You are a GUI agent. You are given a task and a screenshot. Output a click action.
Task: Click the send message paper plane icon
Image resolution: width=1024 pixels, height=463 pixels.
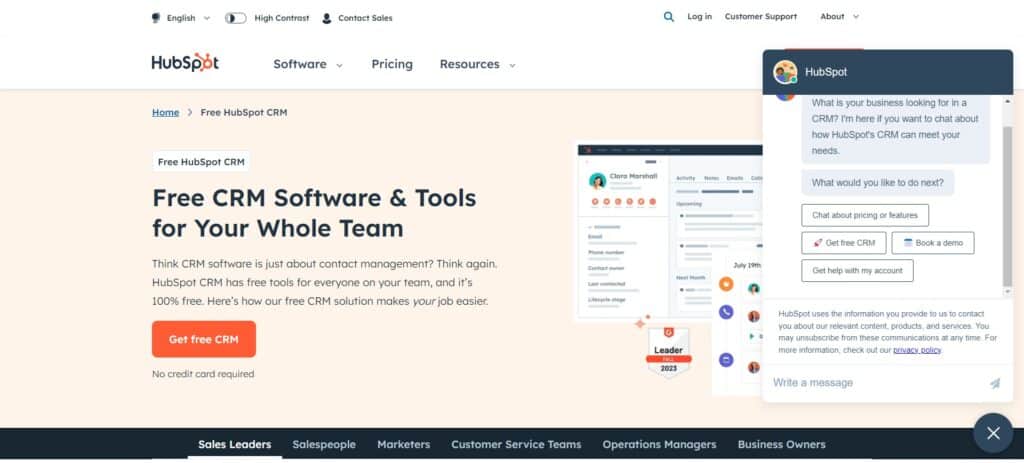click(x=995, y=383)
